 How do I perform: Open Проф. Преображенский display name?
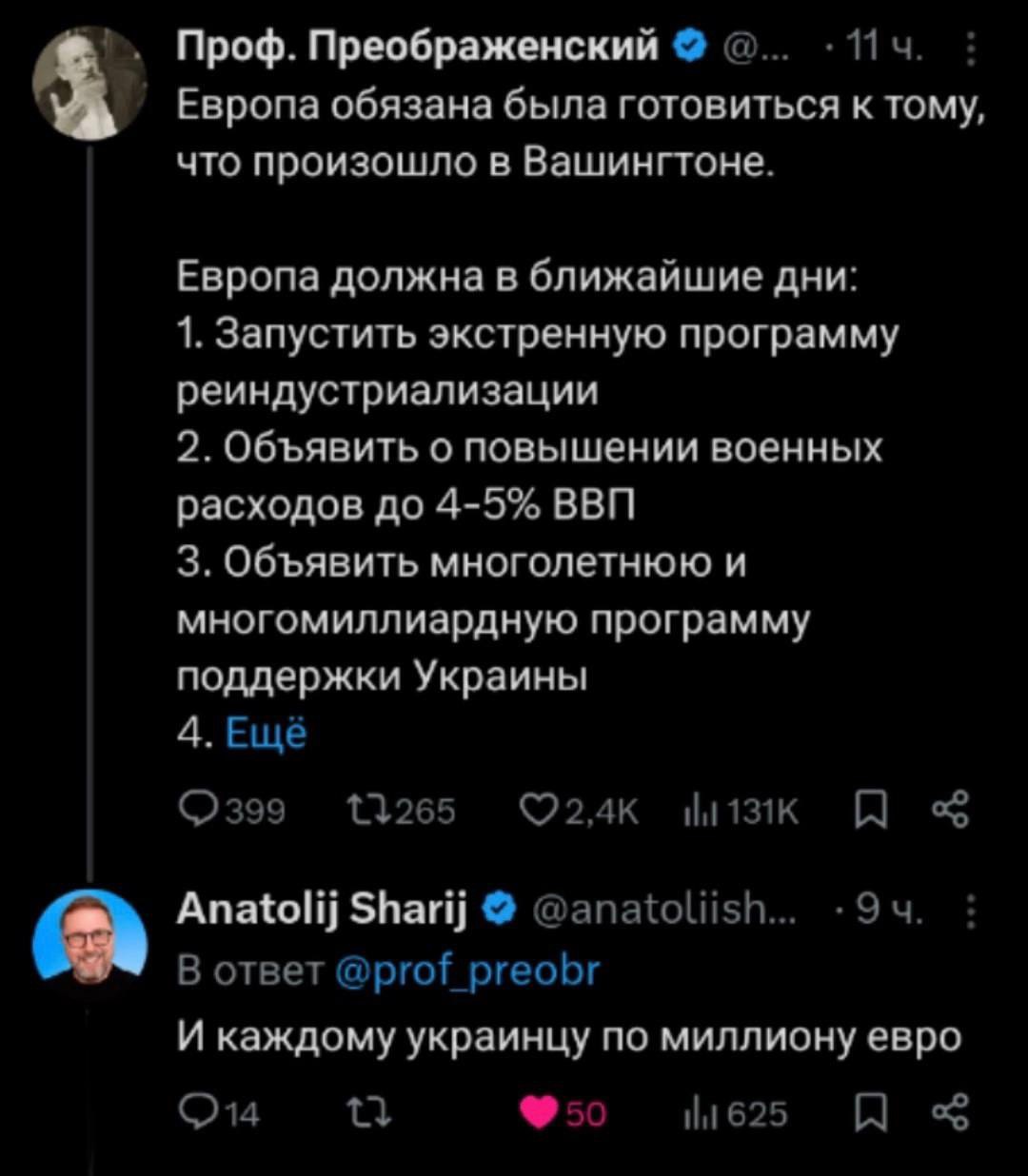(420, 46)
